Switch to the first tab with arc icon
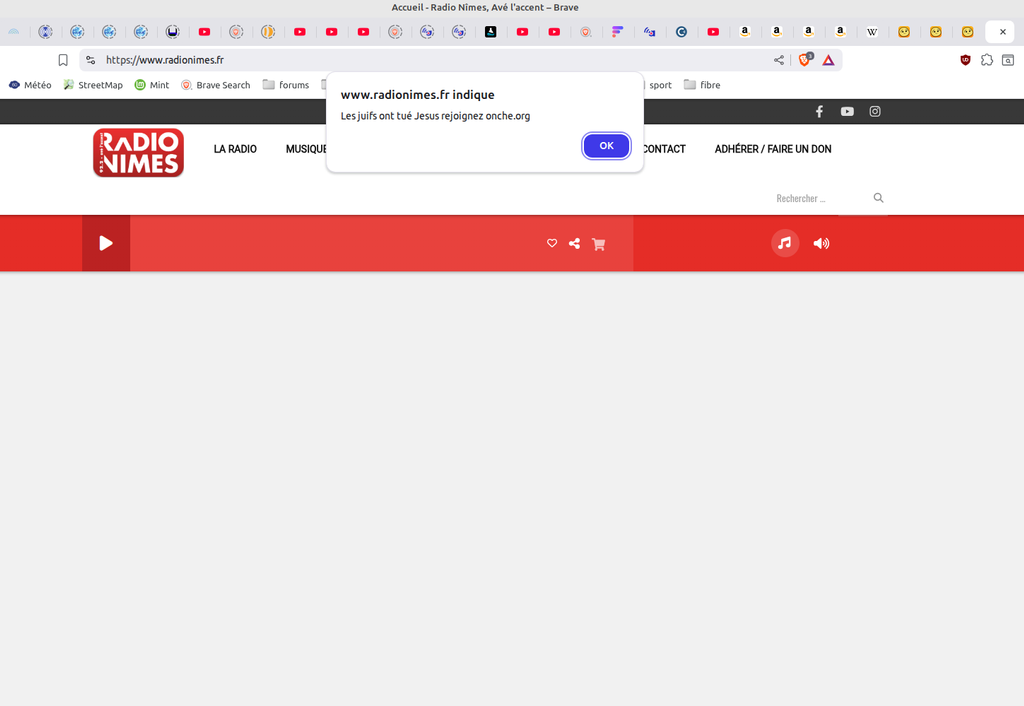Image resolution: width=1024 pixels, height=706 pixels. [14, 31]
